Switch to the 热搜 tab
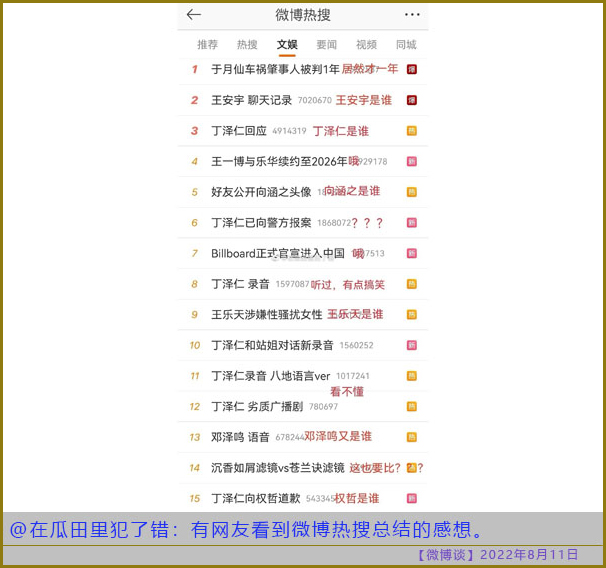 pyautogui.click(x=247, y=44)
